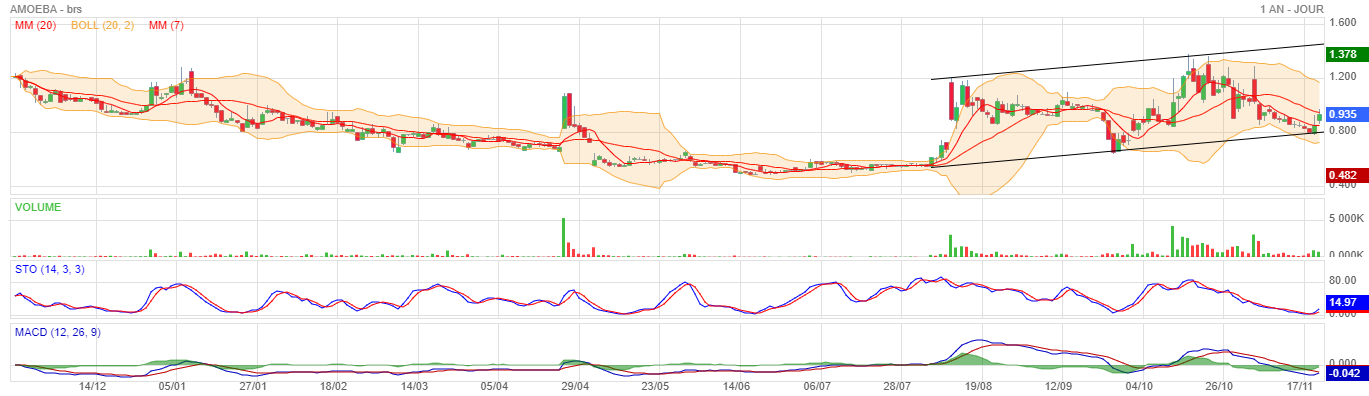Click the 5 000K volume axis label

1346,218
